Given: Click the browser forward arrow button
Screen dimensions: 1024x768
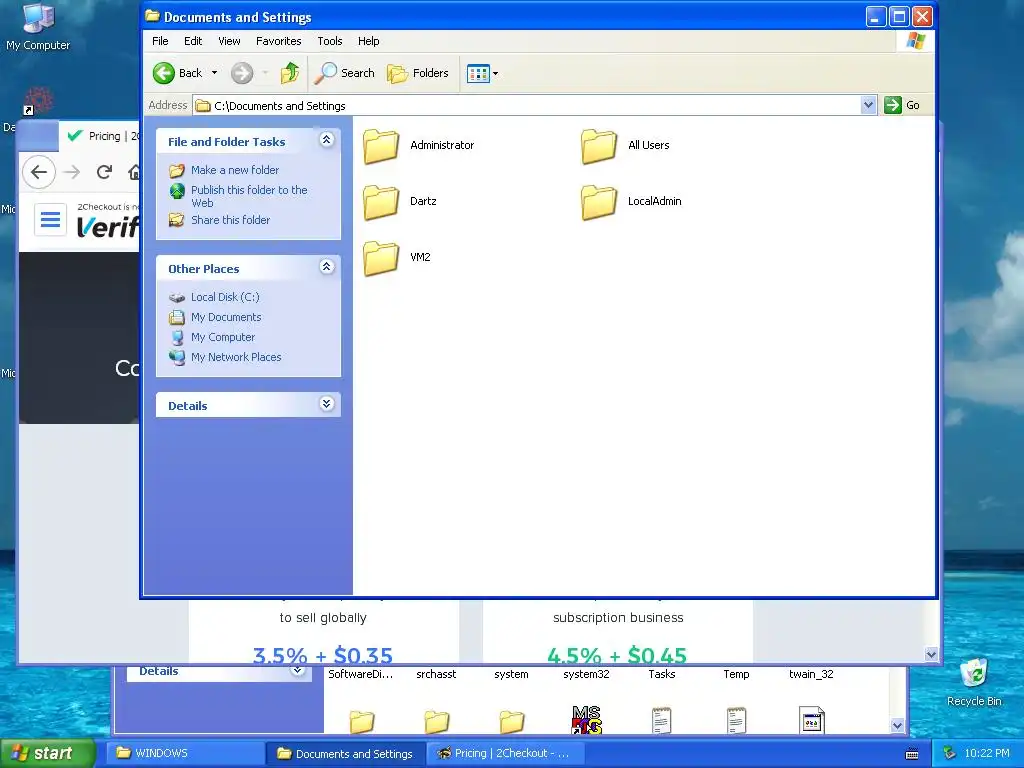Looking at the screenshot, I should tap(72, 172).
